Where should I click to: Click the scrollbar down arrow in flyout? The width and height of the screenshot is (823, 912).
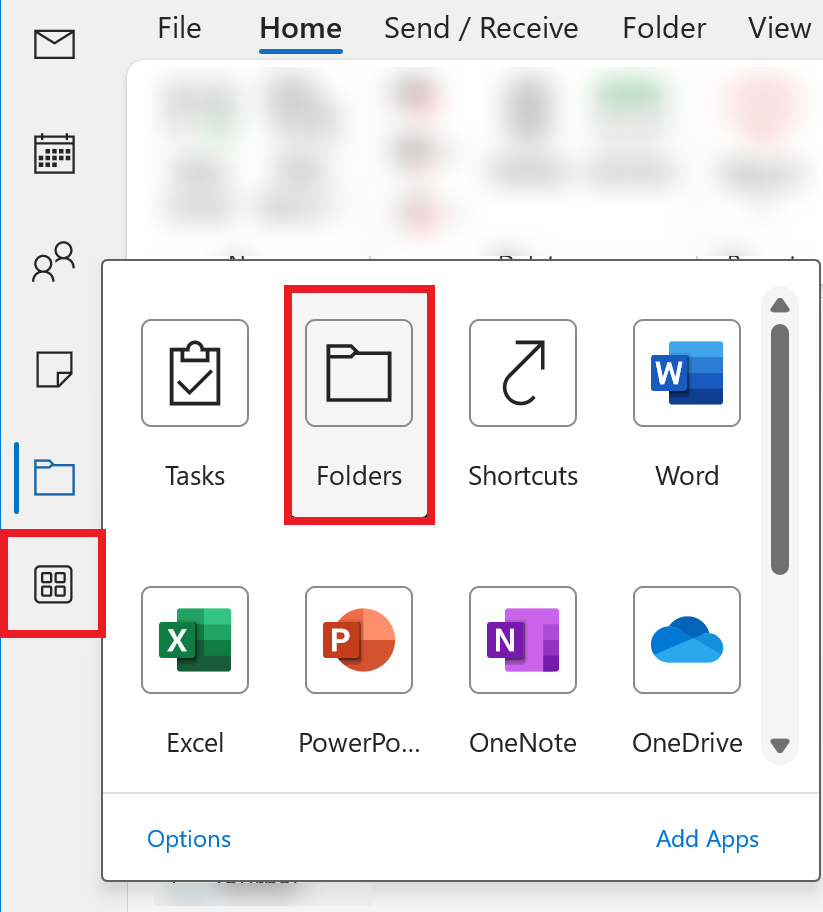(x=781, y=745)
